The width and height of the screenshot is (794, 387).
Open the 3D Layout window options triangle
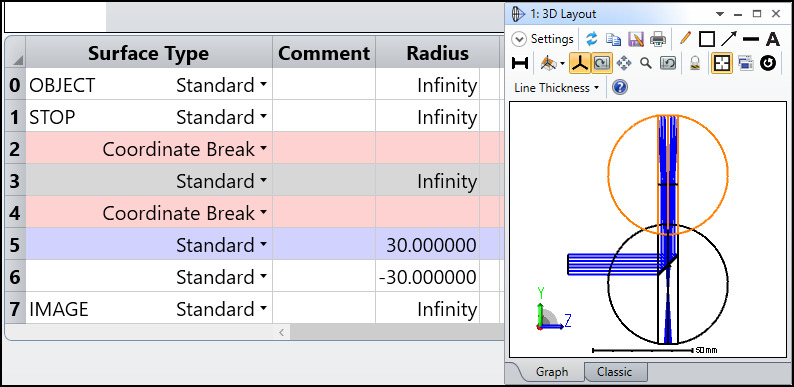tap(720, 14)
